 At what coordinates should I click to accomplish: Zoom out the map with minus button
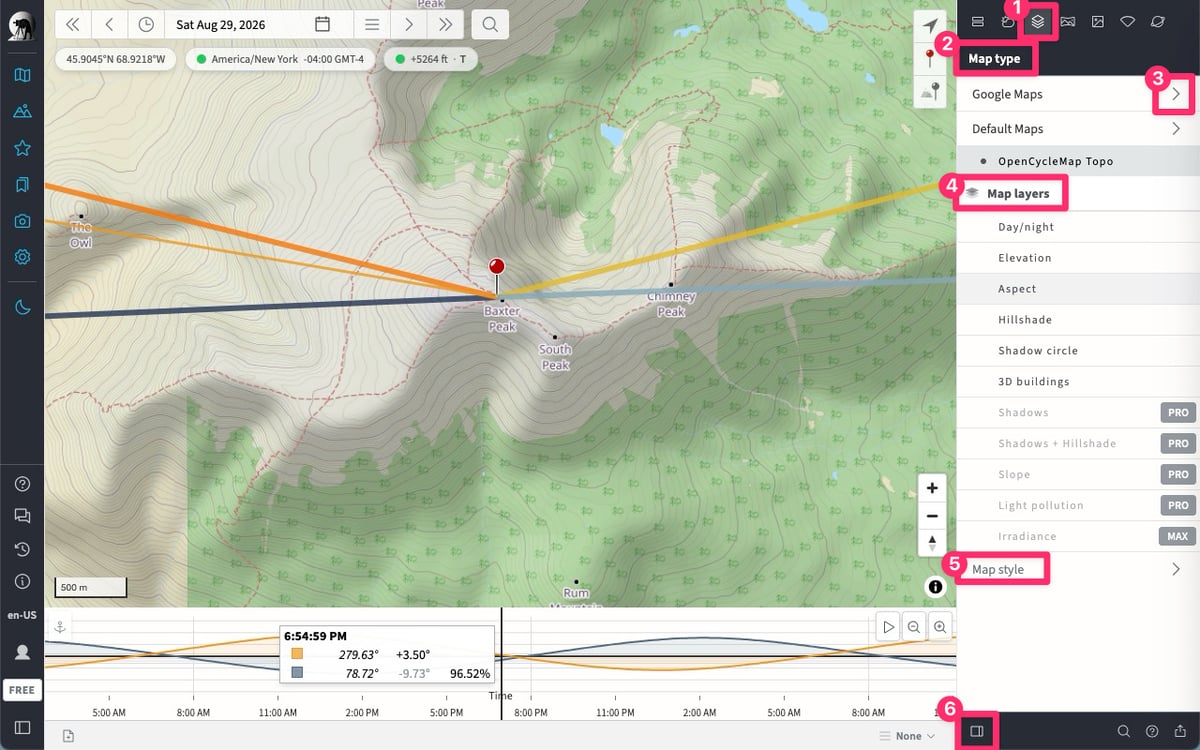(932, 516)
